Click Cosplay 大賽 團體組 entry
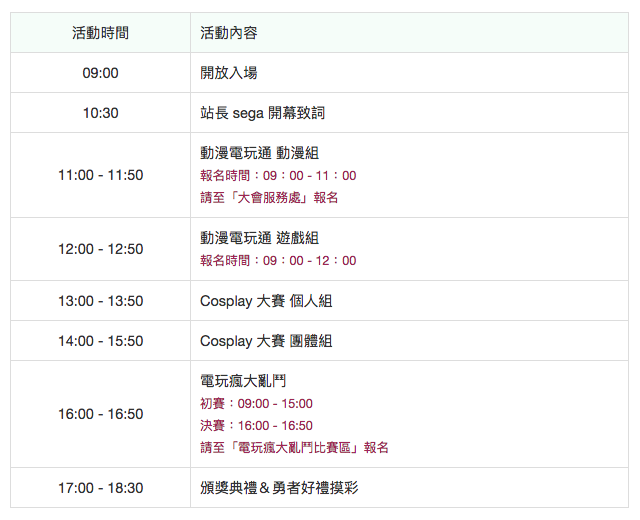 pos(266,341)
